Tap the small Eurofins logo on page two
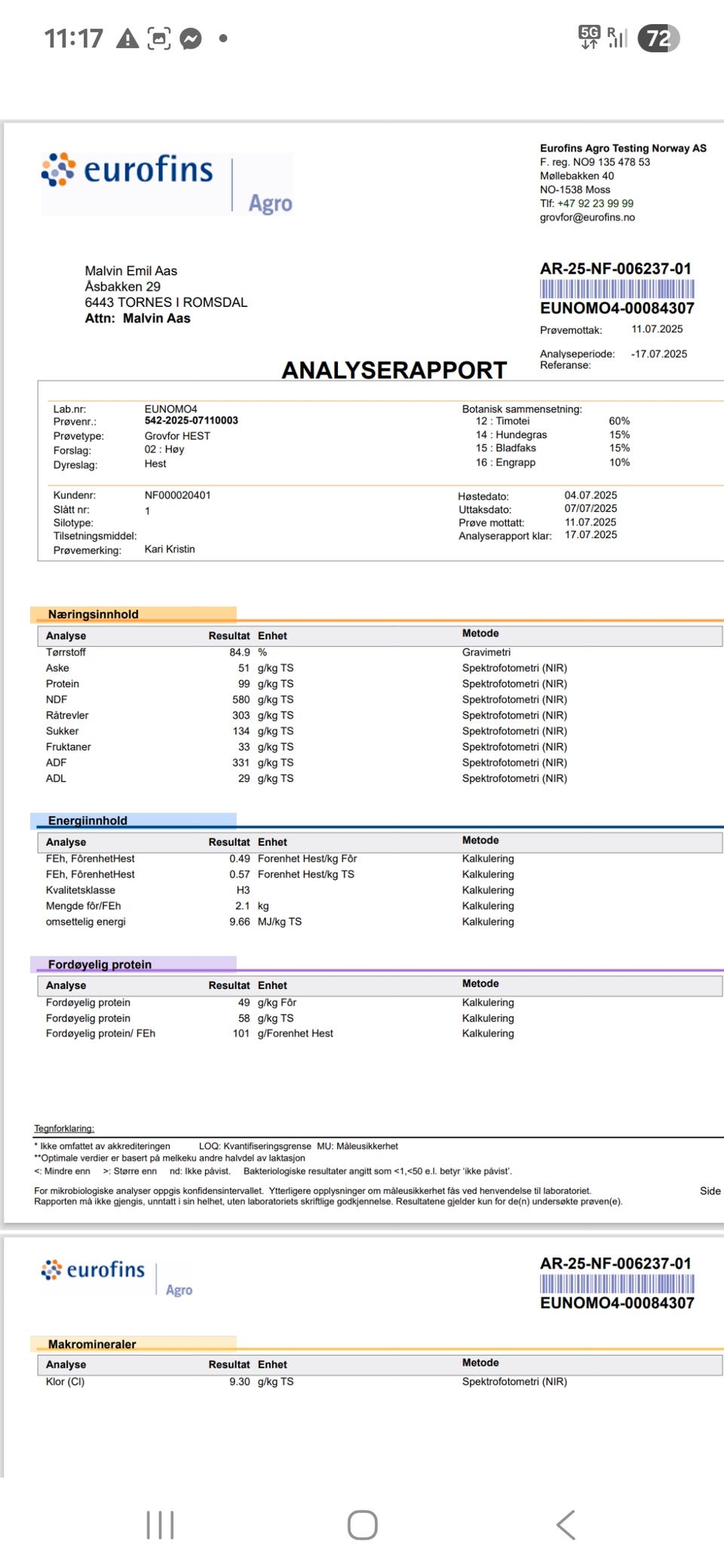 click(117, 1276)
